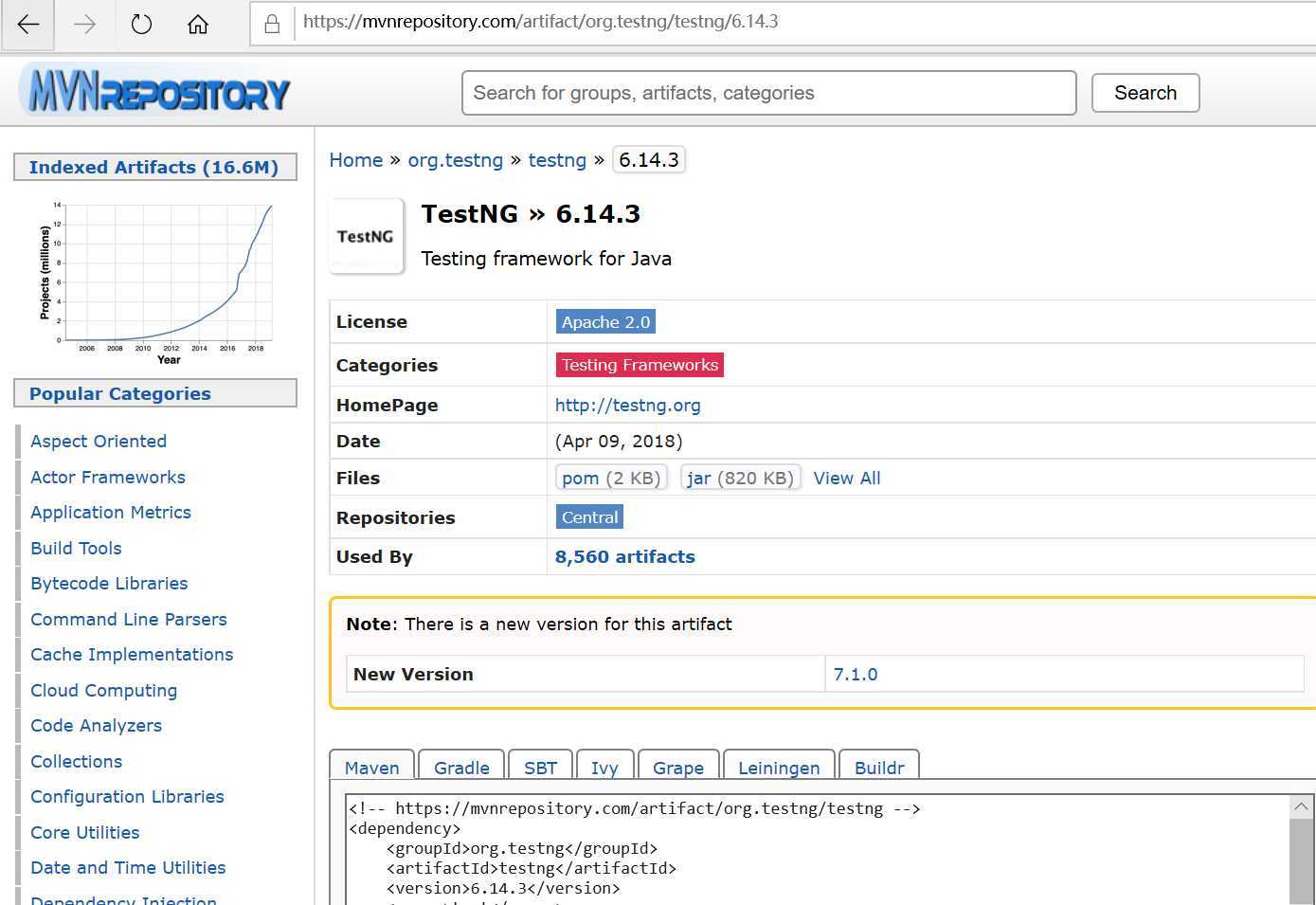Image resolution: width=1316 pixels, height=905 pixels.
Task: Open Code Analyzers category
Action: point(96,726)
